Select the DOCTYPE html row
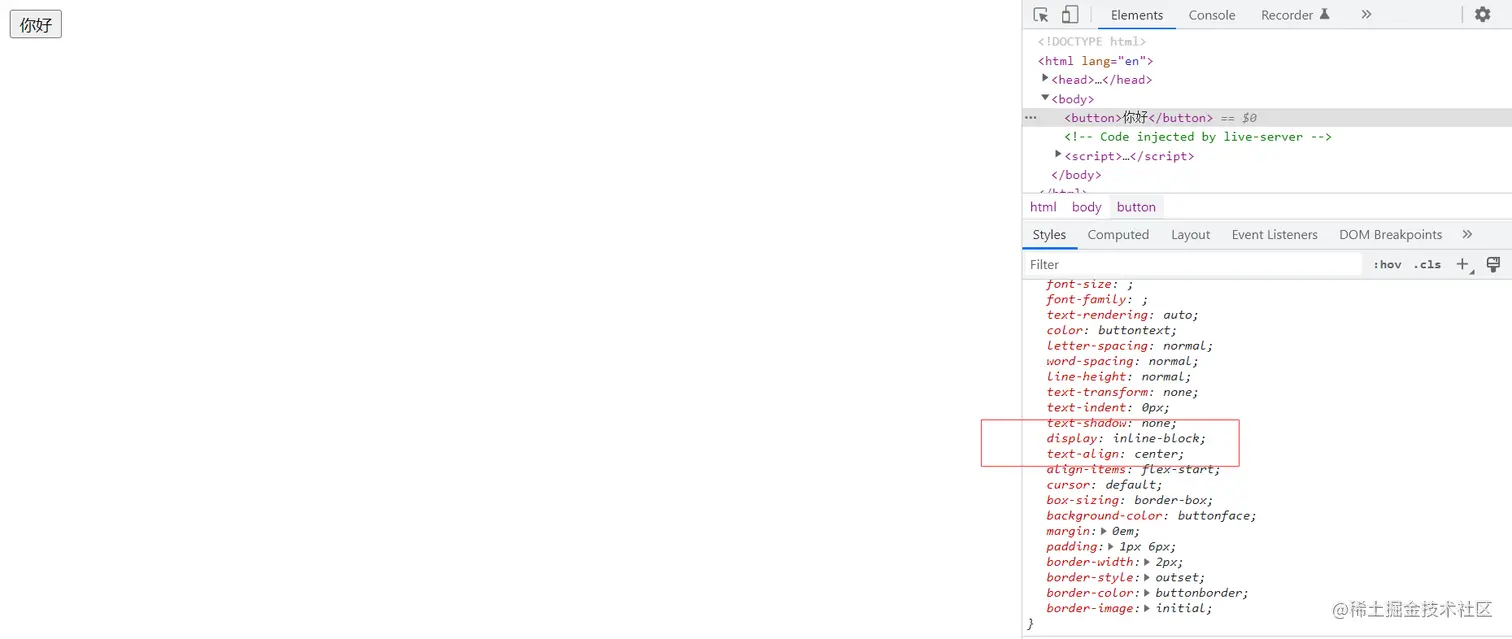 [x=1092, y=42]
